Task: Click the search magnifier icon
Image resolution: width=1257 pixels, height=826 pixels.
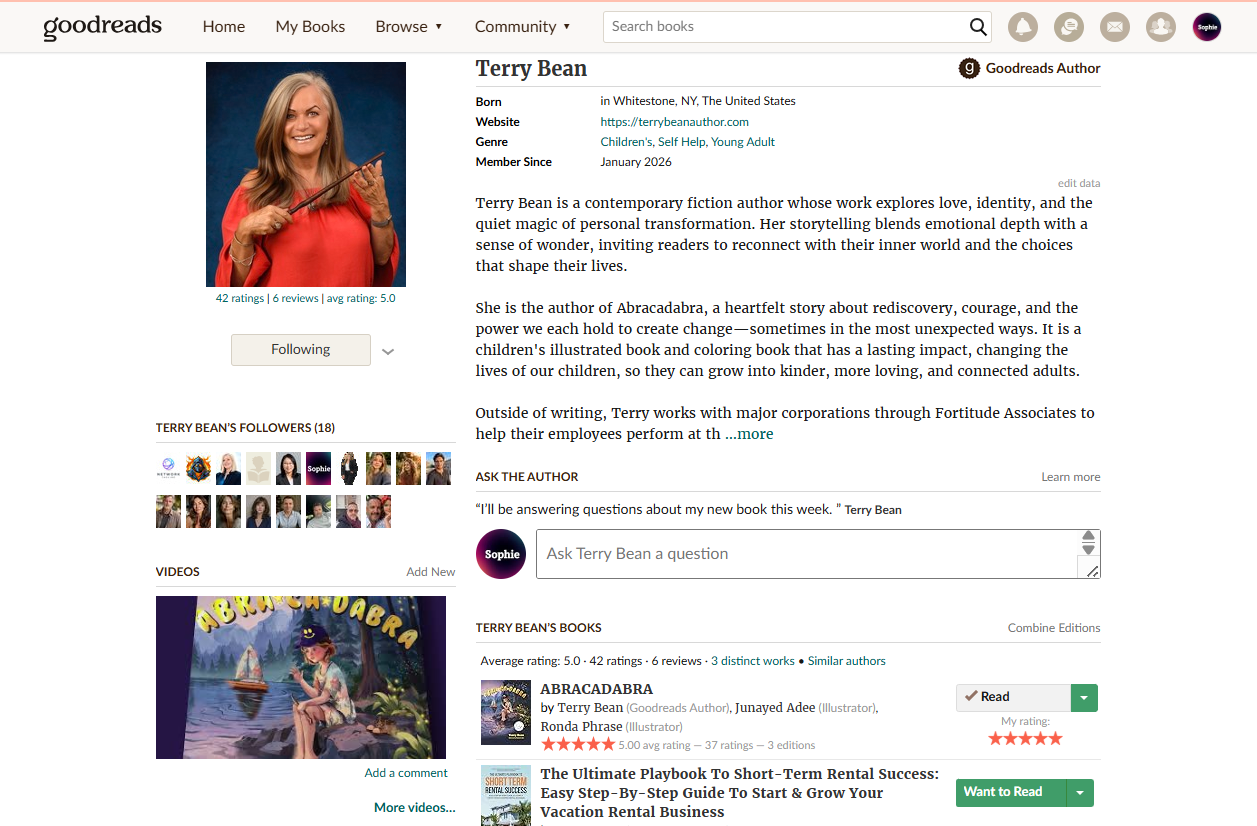Action: (978, 27)
